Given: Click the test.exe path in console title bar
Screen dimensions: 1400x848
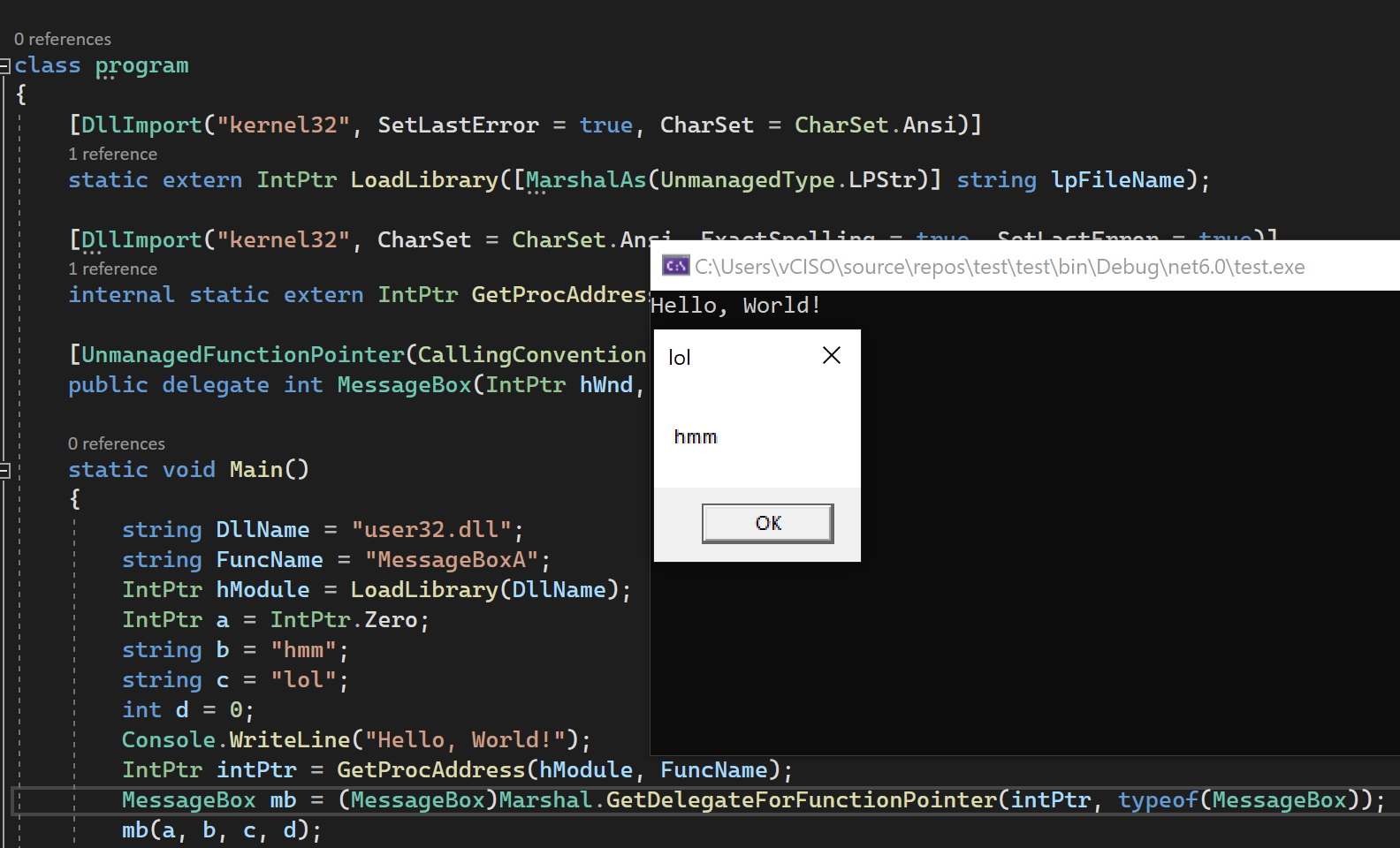Looking at the screenshot, I should 1000,267.
